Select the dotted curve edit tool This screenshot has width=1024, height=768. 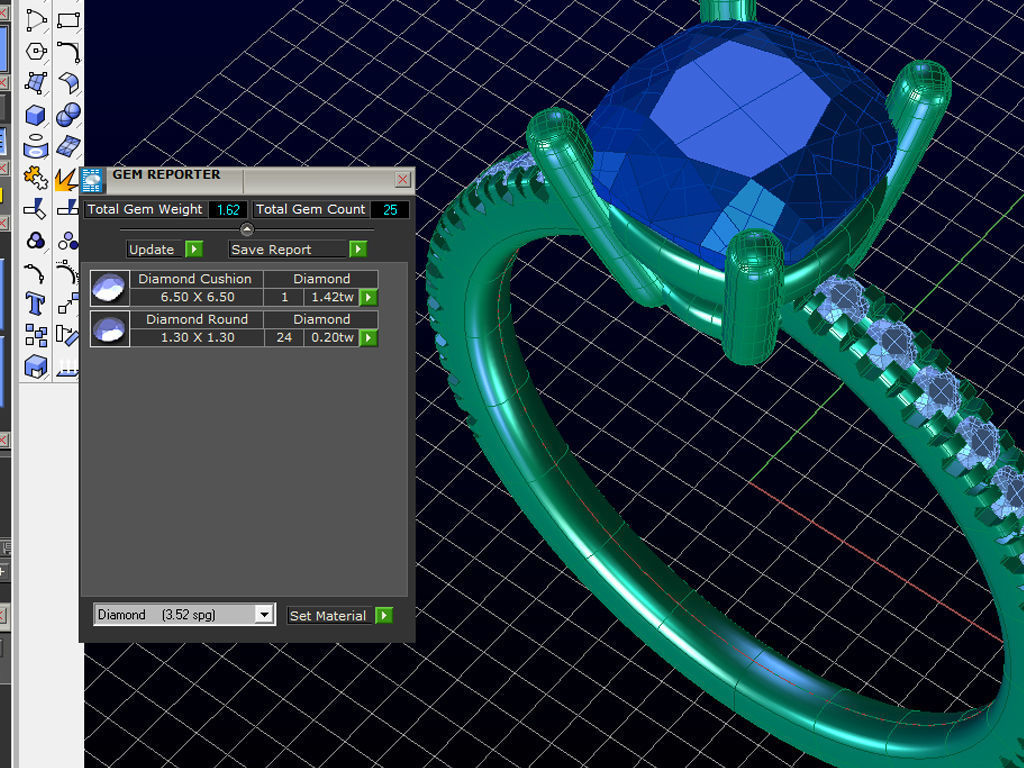(x=67, y=273)
